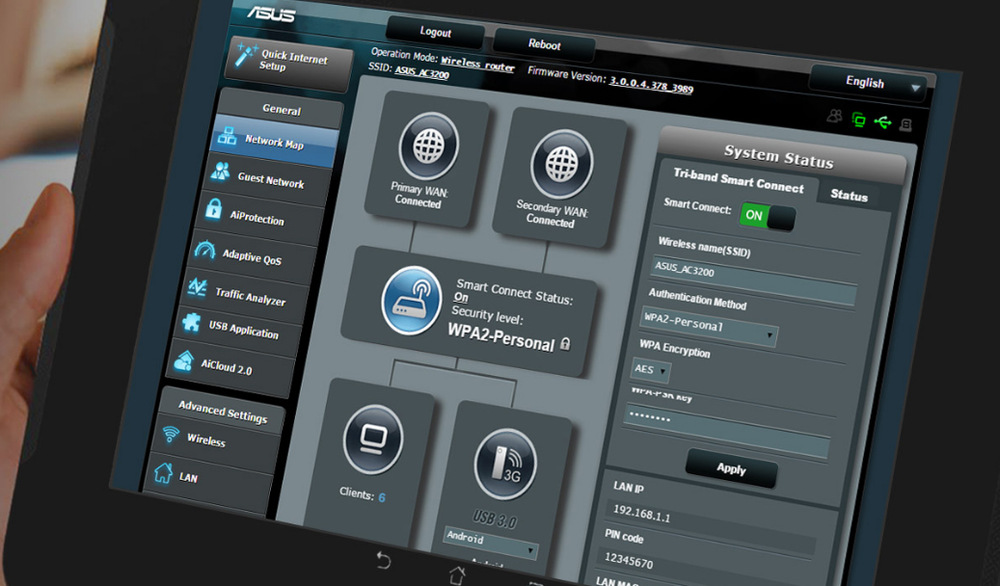
Task: Open firmware version 3.0.0.4.378_3989 link
Action: click(651, 85)
